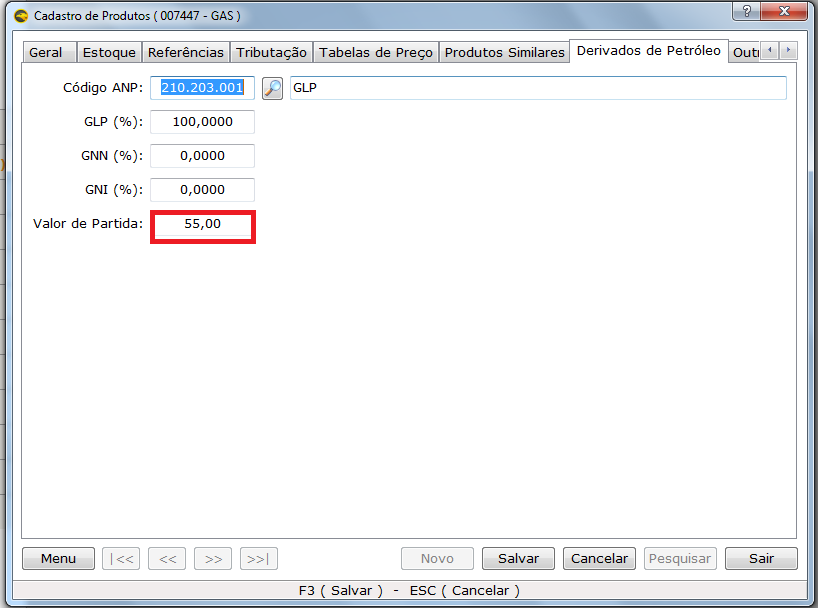The height and width of the screenshot is (608, 818).
Task: Jump to last record with >>| button
Action: click(259, 559)
